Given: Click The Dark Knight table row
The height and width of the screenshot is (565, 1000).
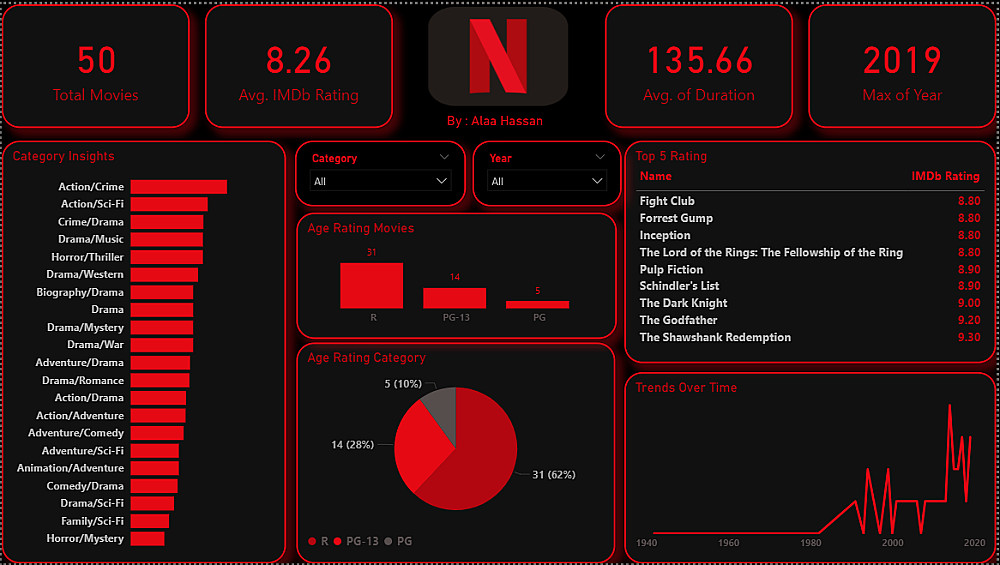Looking at the screenshot, I should click(810, 303).
